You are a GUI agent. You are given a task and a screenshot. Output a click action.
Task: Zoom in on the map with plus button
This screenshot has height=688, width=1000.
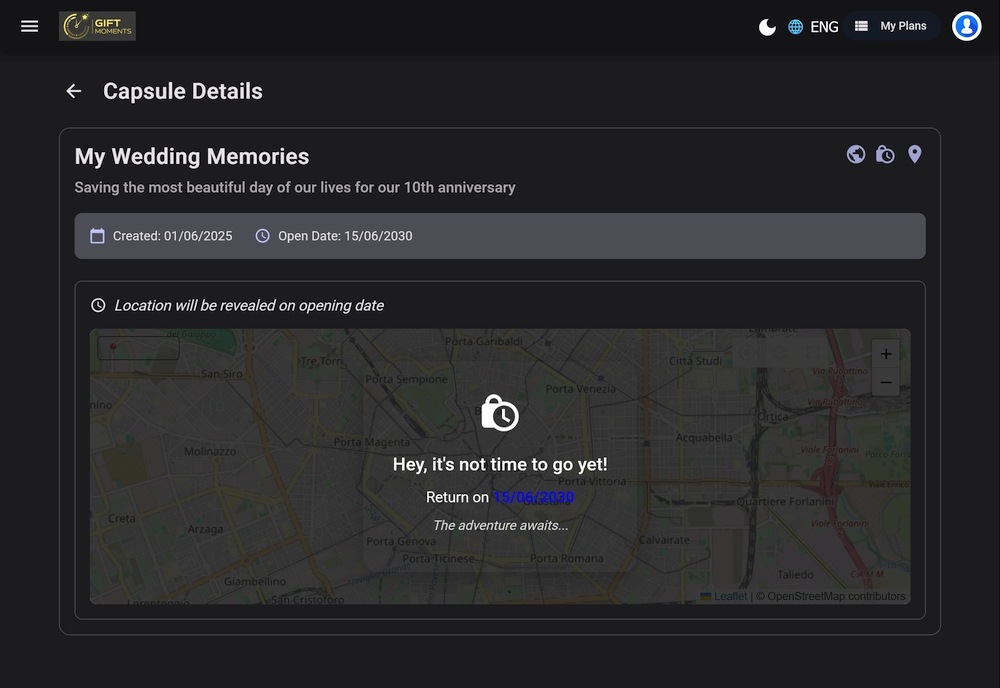click(x=885, y=354)
